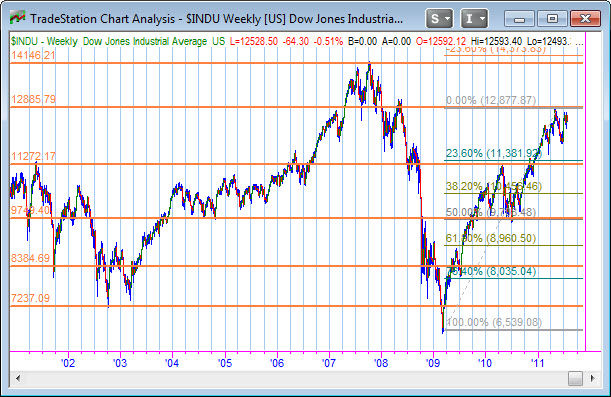Screen dimensions: 611x397
Task: Minimize the chart analysis window
Action: [x=519, y=18]
